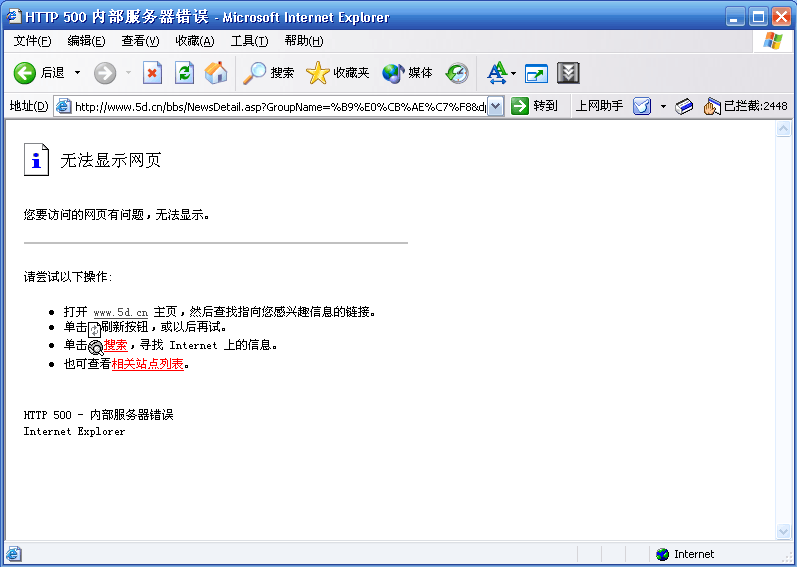Refresh the page with the toolbar refresh icon

(x=184, y=73)
